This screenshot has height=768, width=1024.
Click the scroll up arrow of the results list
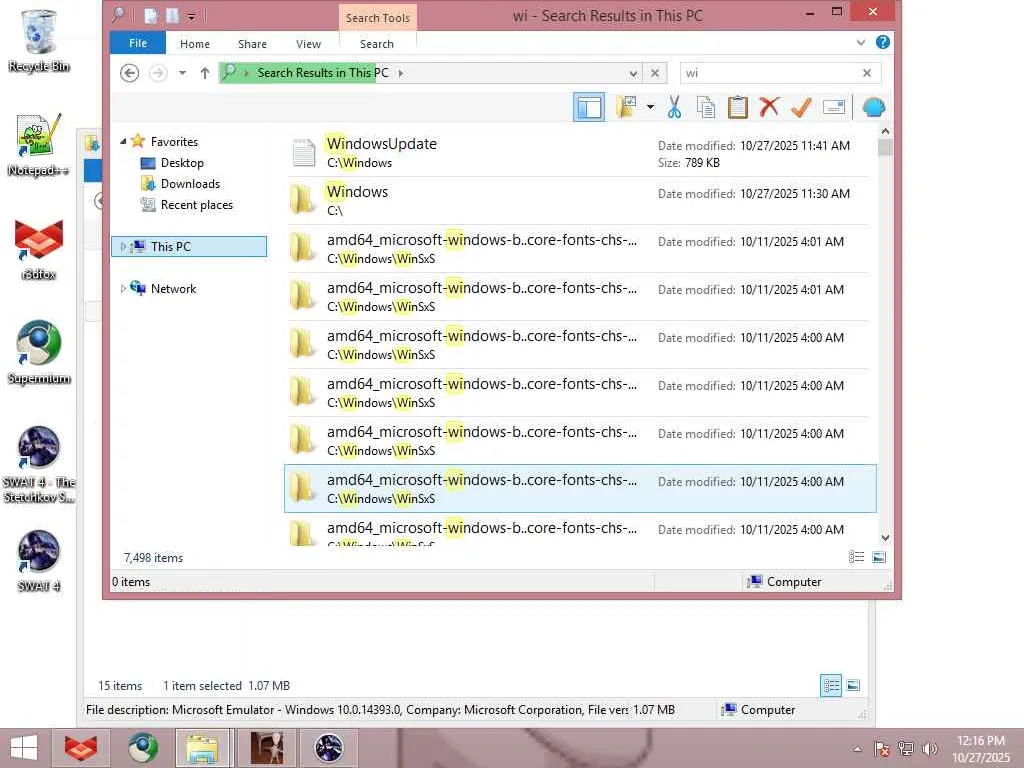click(x=886, y=131)
